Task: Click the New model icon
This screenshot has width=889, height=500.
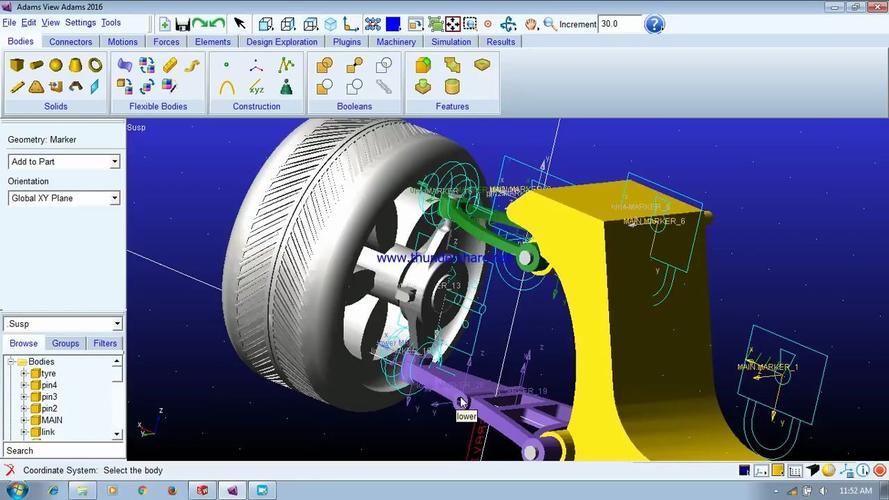Action: pos(164,24)
